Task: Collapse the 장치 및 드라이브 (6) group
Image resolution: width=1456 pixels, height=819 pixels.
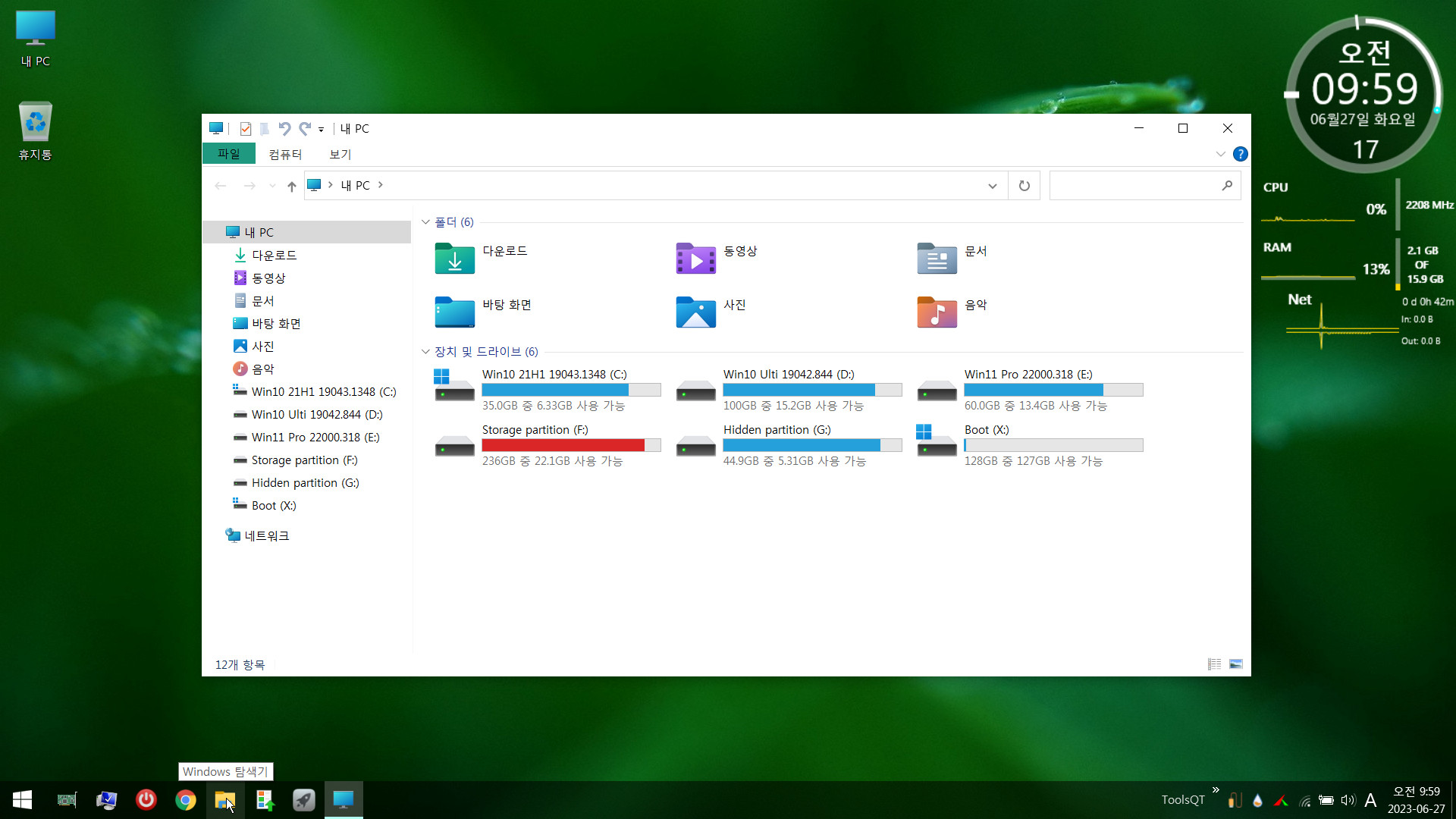Action: (x=425, y=352)
